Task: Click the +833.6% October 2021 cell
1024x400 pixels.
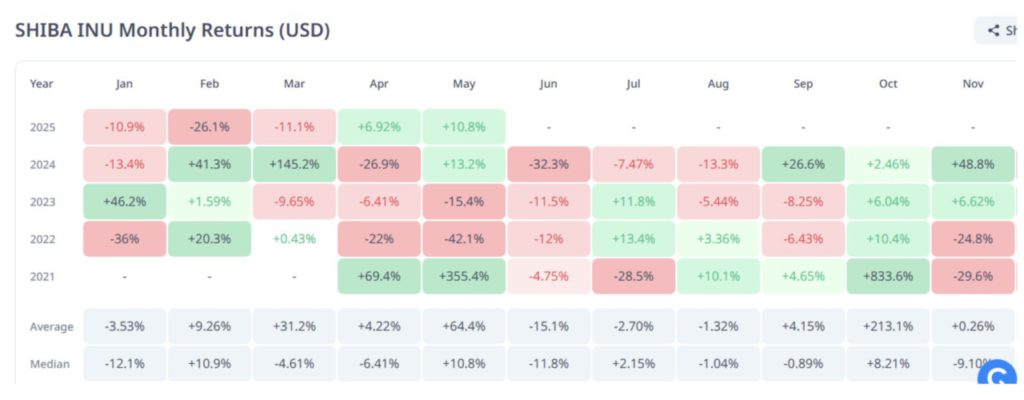Action: (x=888, y=276)
